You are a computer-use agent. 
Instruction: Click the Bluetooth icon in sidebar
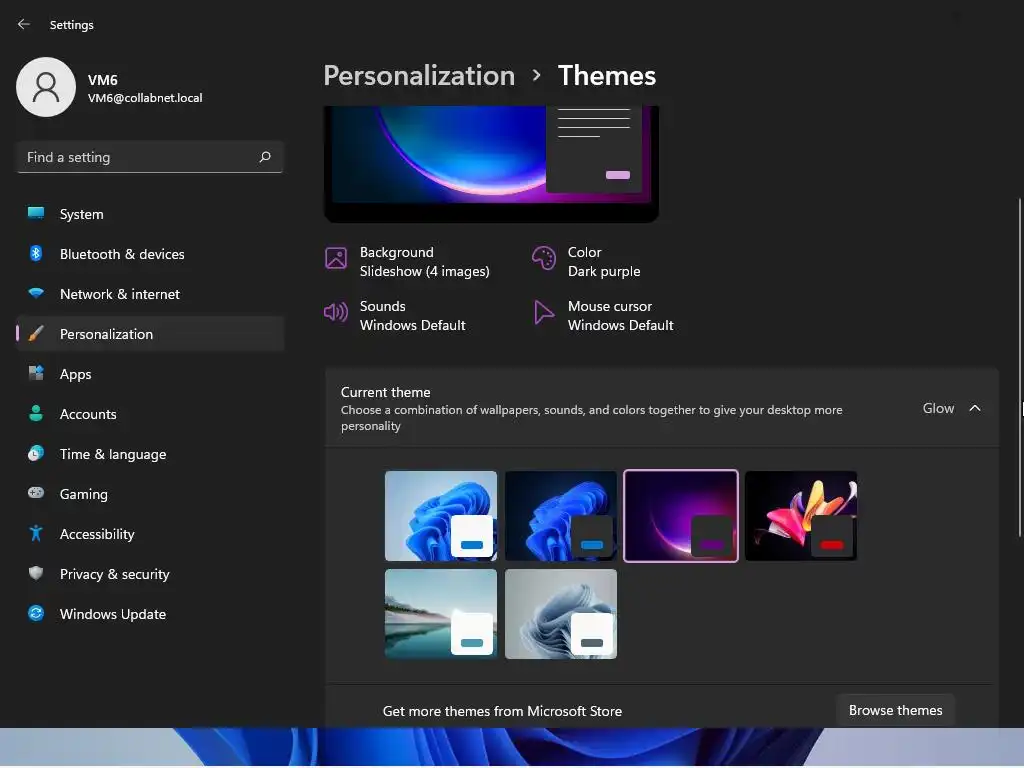coord(36,253)
